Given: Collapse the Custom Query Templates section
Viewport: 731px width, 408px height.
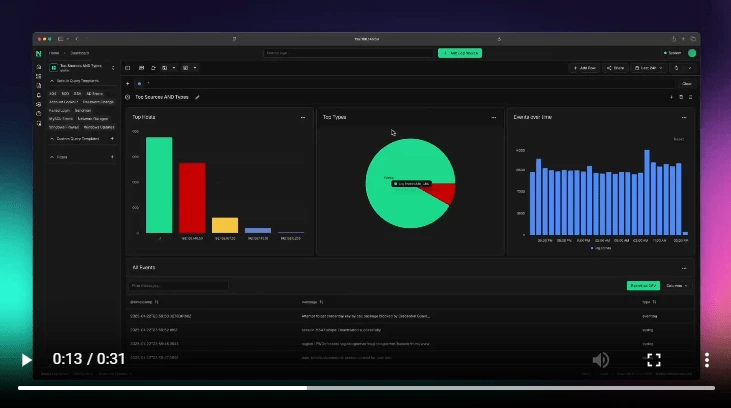Looking at the screenshot, I should pyautogui.click(x=51, y=139).
